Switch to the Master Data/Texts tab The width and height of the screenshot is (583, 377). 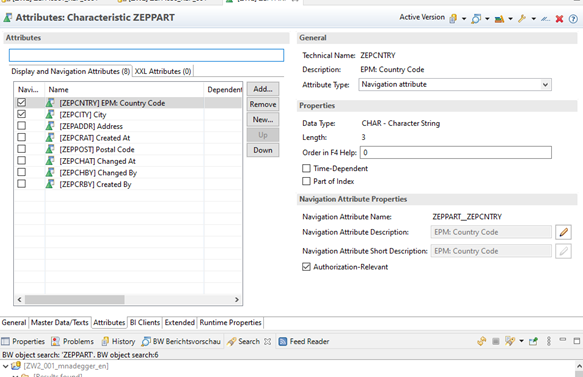tap(59, 322)
